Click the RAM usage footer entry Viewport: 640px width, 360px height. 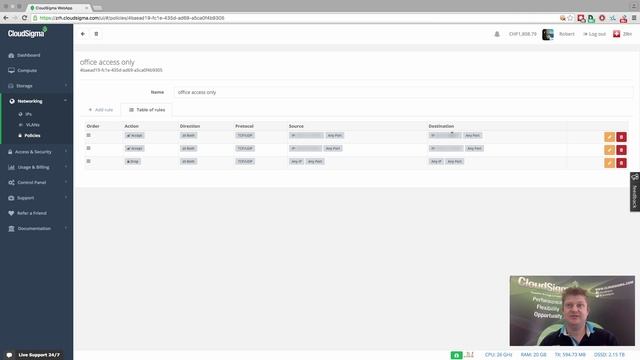533,355
